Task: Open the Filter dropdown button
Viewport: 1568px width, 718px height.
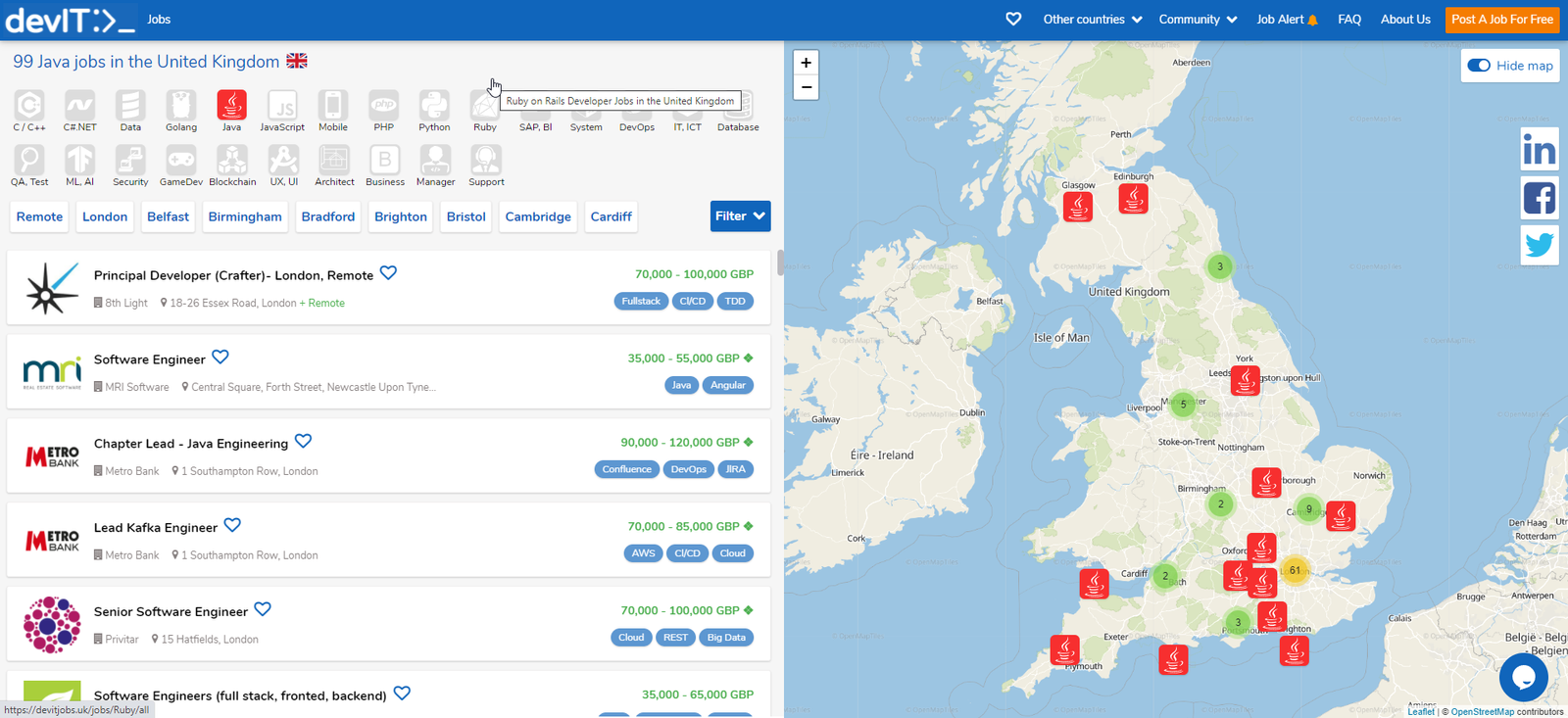Action: [740, 216]
